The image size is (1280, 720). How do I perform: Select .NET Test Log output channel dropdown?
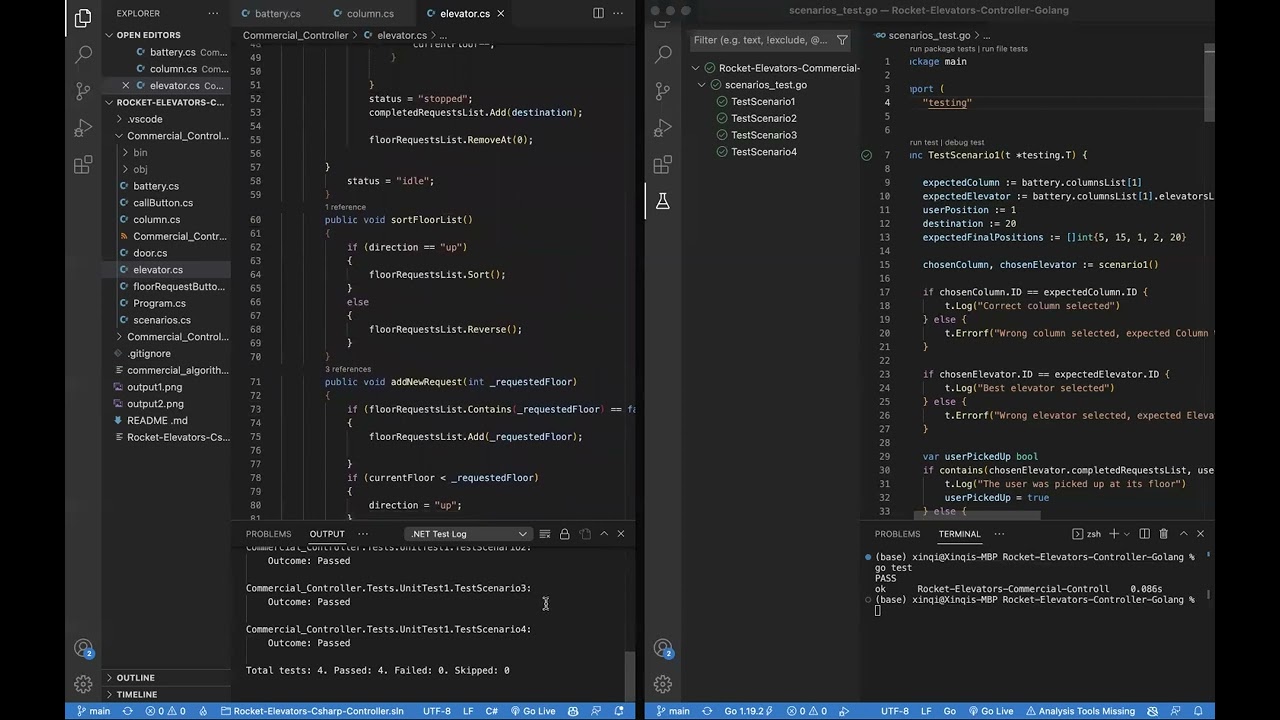coord(467,534)
